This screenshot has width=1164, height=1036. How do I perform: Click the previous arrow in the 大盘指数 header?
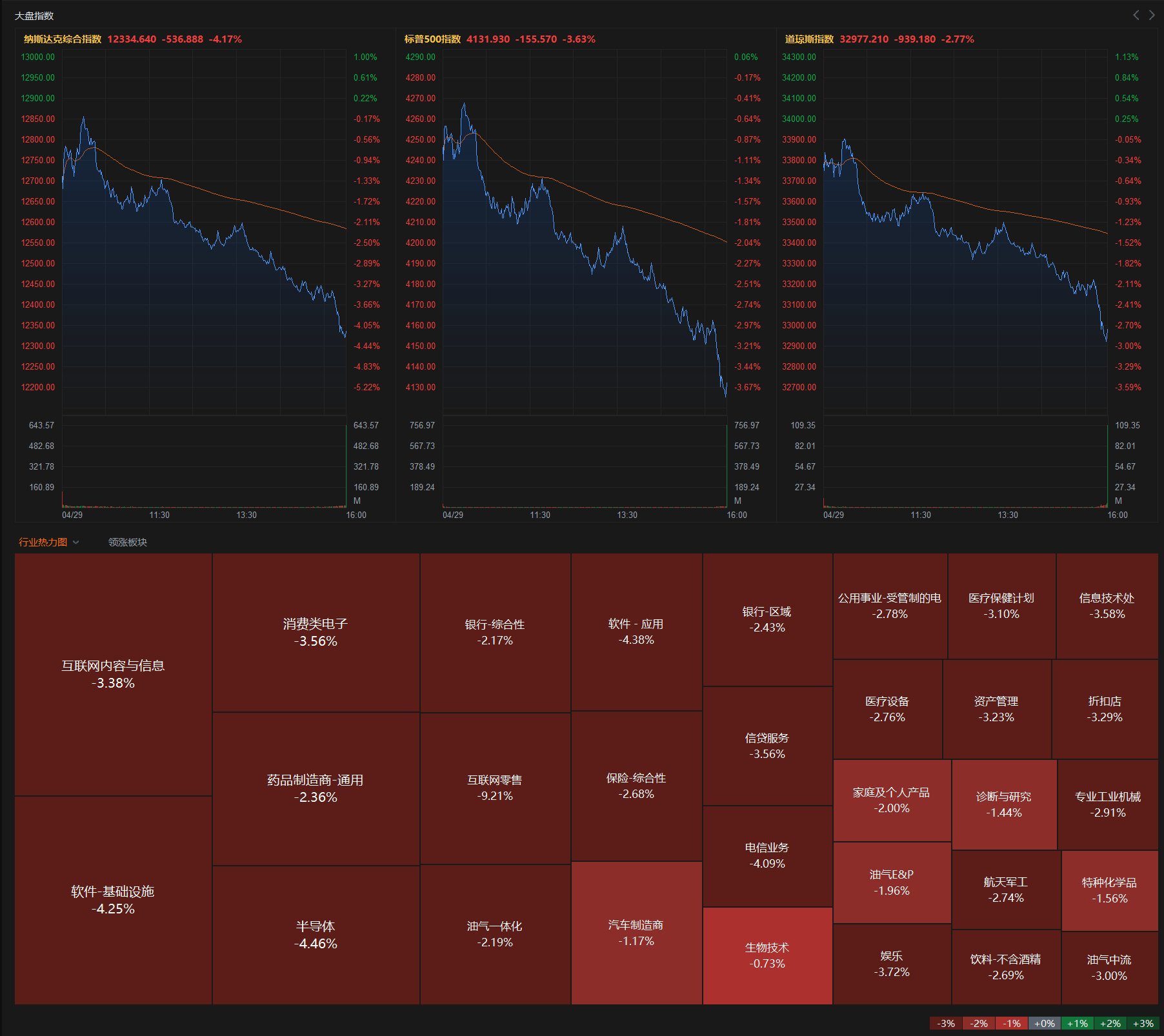point(1136,15)
